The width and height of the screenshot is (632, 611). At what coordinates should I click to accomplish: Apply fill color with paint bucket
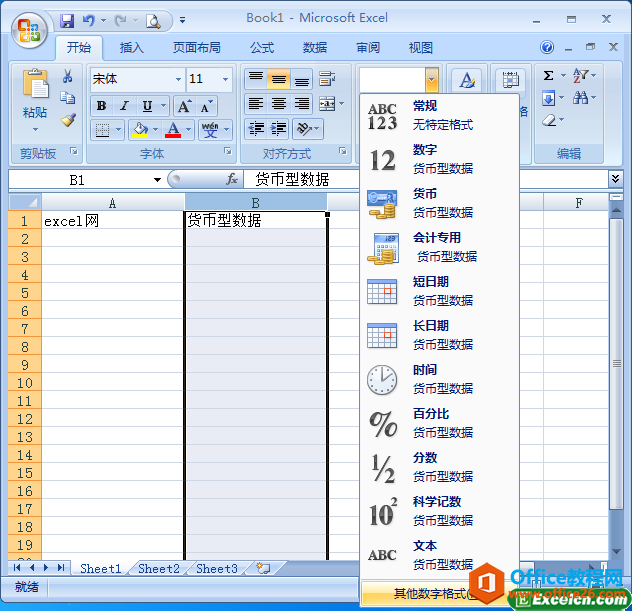tap(140, 130)
